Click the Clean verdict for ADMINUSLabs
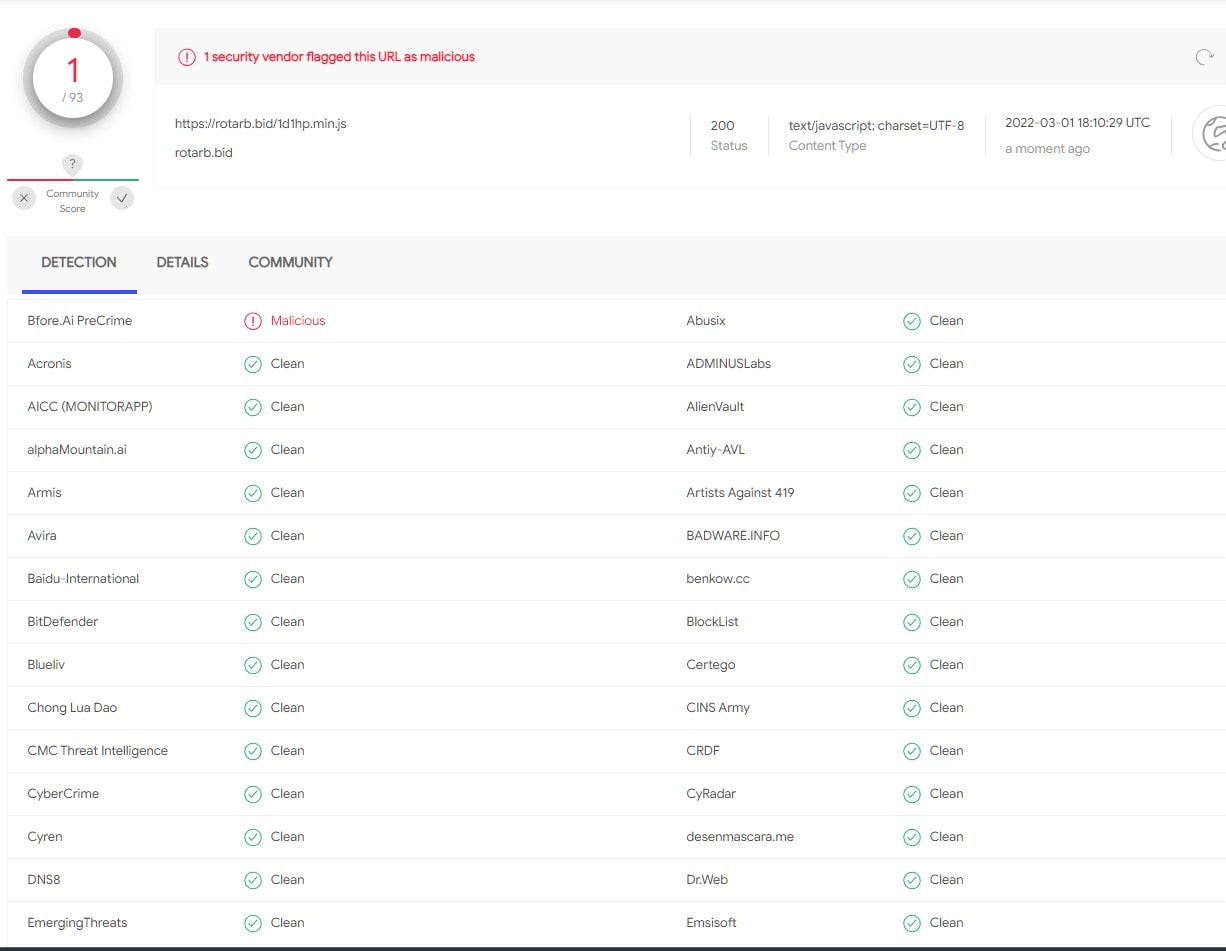The image size is (1226, 951). [947, 364]
